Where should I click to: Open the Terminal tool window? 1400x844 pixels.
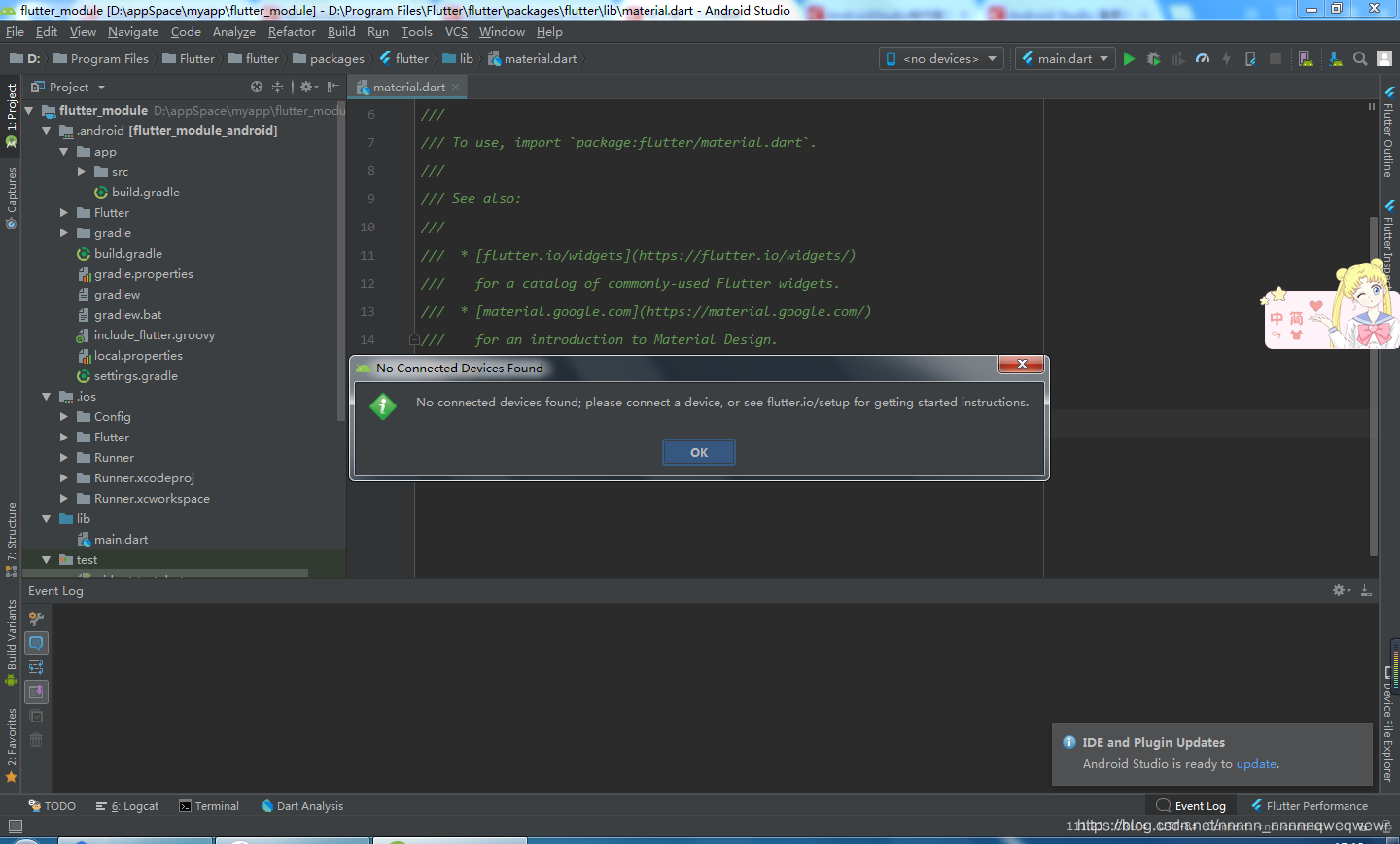[x=209, y=806]
